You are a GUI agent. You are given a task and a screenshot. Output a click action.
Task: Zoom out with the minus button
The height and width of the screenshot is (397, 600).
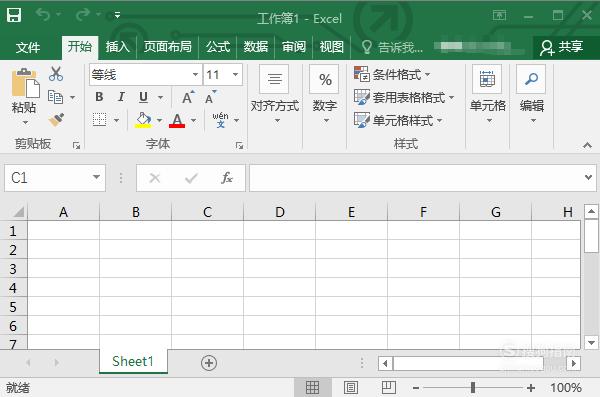pyautogui.click(x=416, y=388)
